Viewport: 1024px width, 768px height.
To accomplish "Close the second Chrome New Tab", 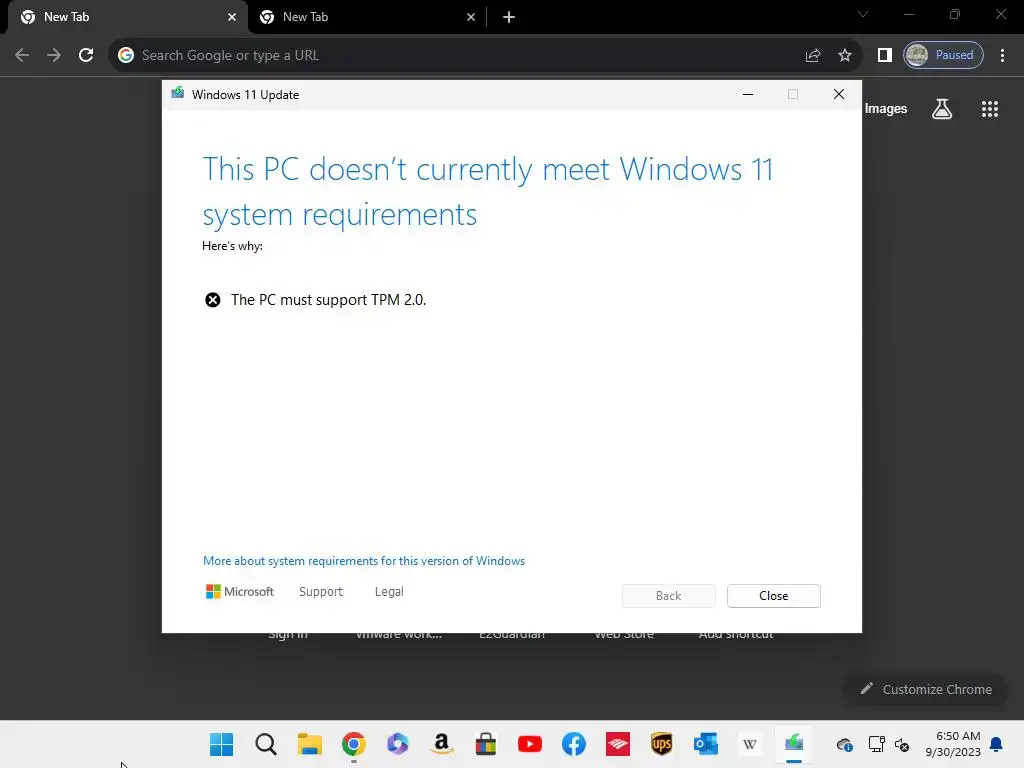I will (x=471, y=18).
